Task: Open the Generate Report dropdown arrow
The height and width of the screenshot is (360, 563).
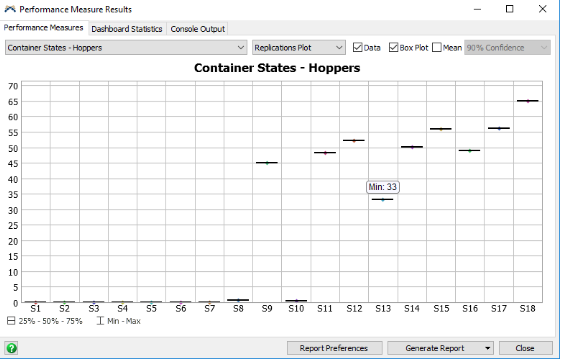Action: 487,348
